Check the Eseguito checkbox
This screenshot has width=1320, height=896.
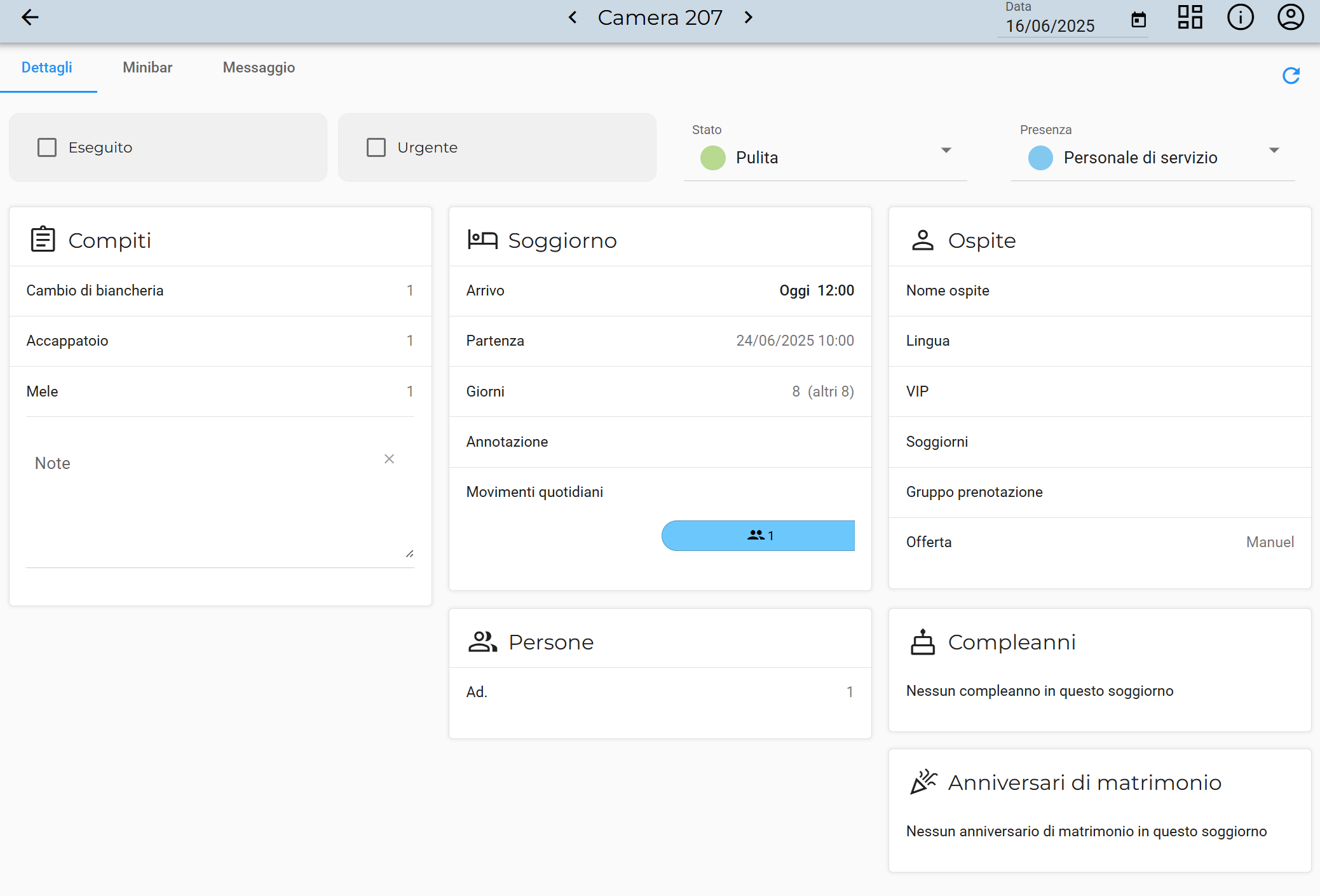pyautogui.click(x=47, y=147)
